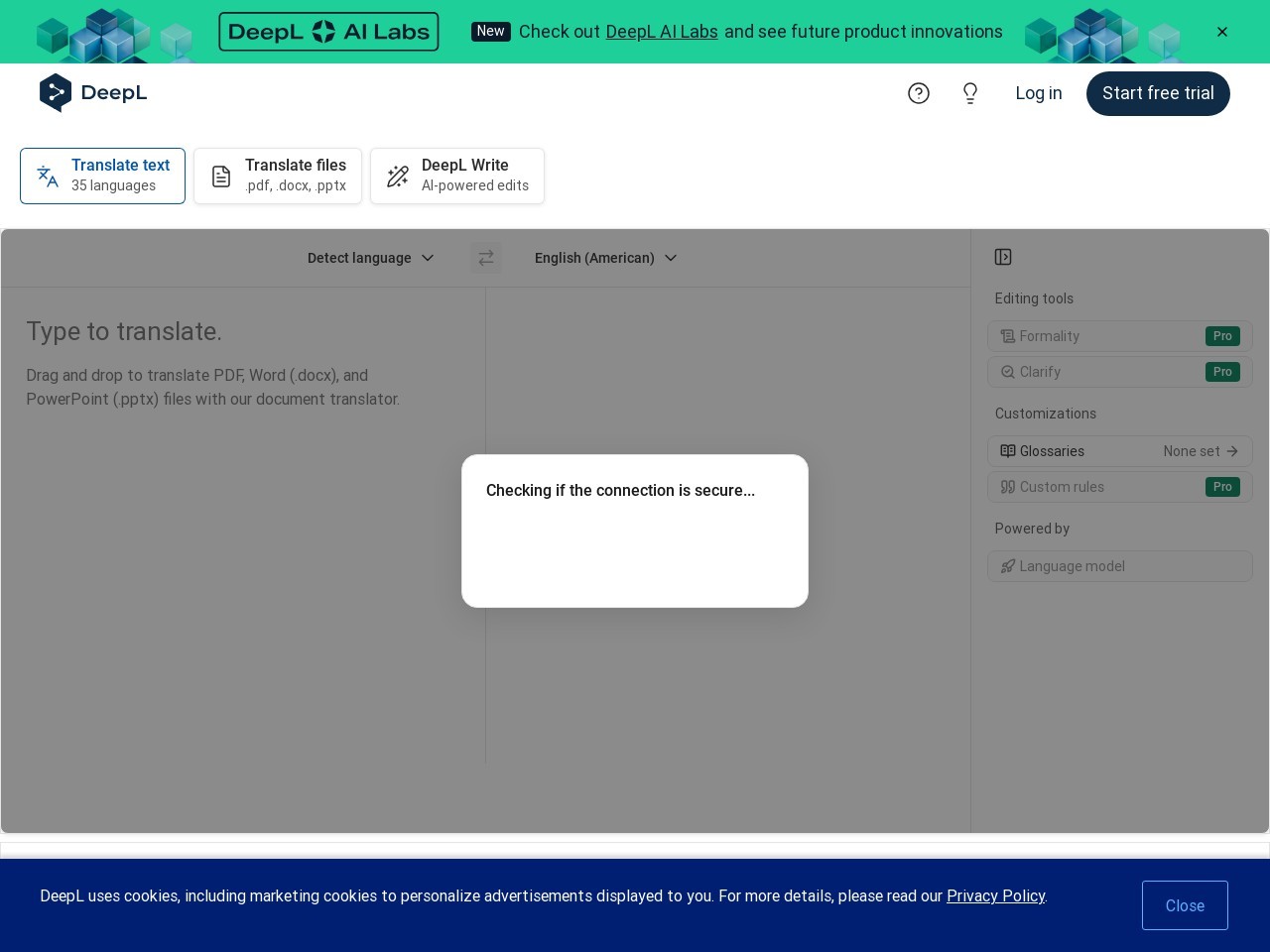Select the Translate text tab
The height and width of the screenshot is (952, 1270).
103,176
